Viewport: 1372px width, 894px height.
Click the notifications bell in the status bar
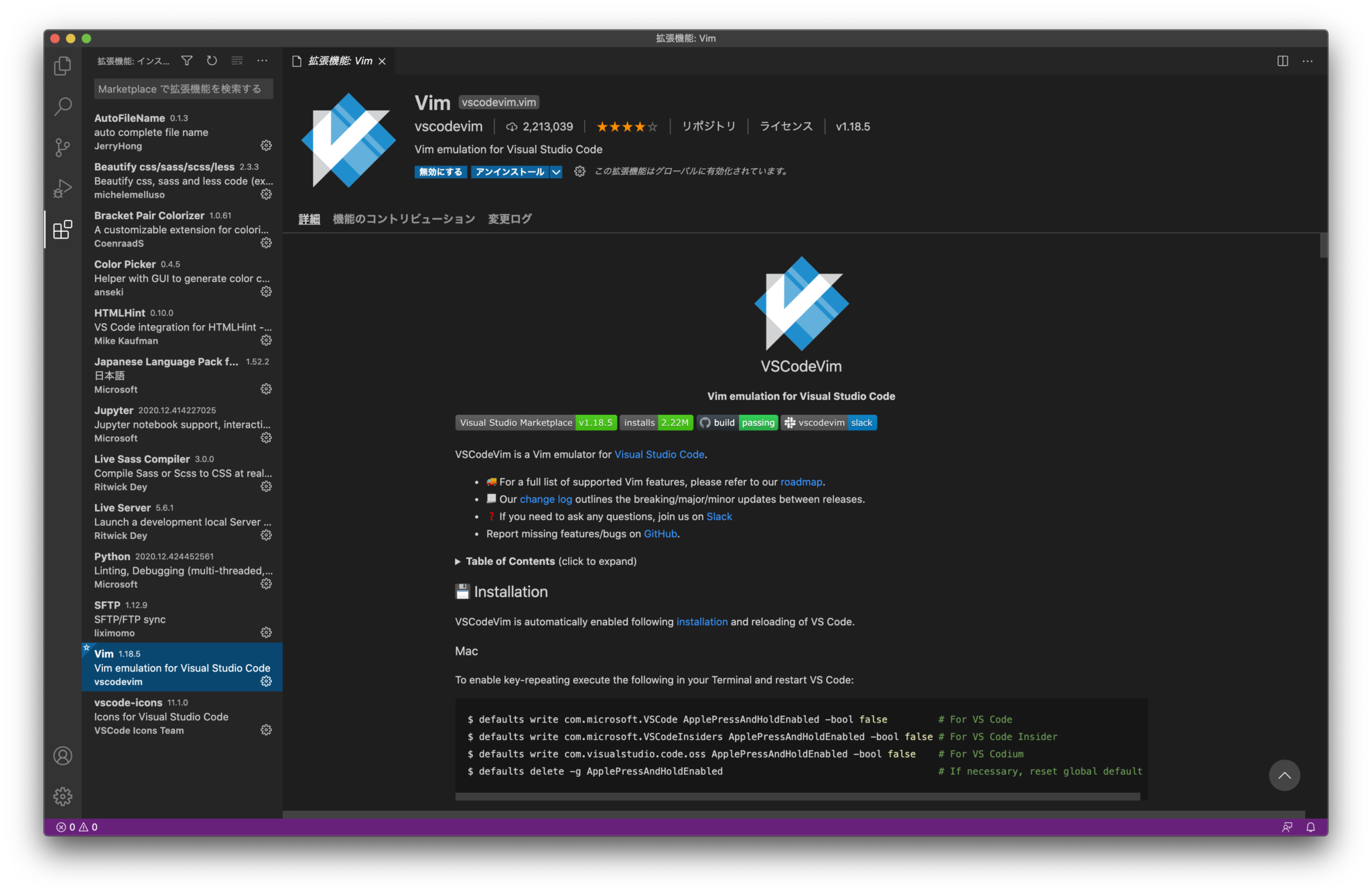[1311, 826]
